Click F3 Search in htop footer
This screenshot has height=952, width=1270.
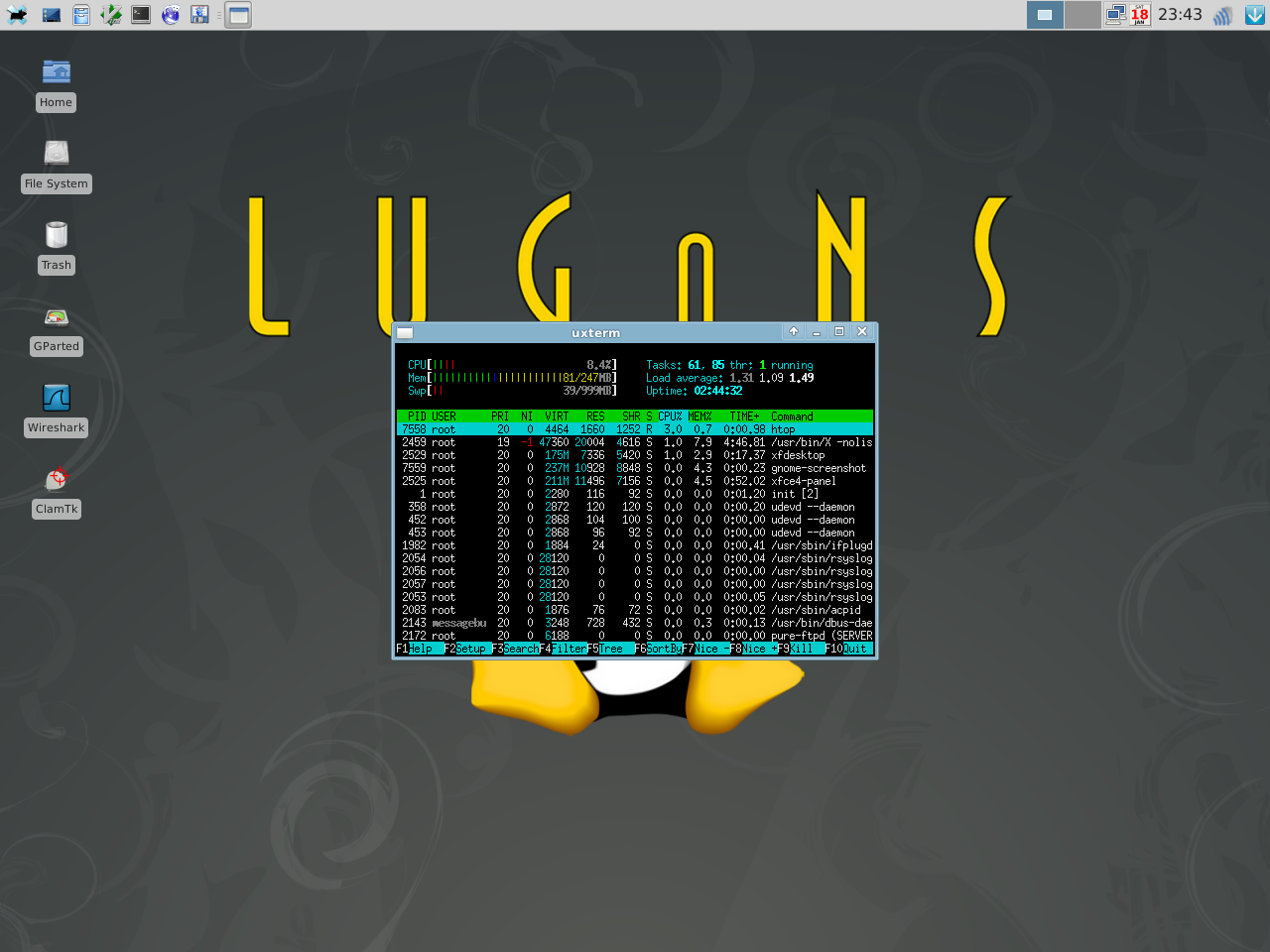515,649
